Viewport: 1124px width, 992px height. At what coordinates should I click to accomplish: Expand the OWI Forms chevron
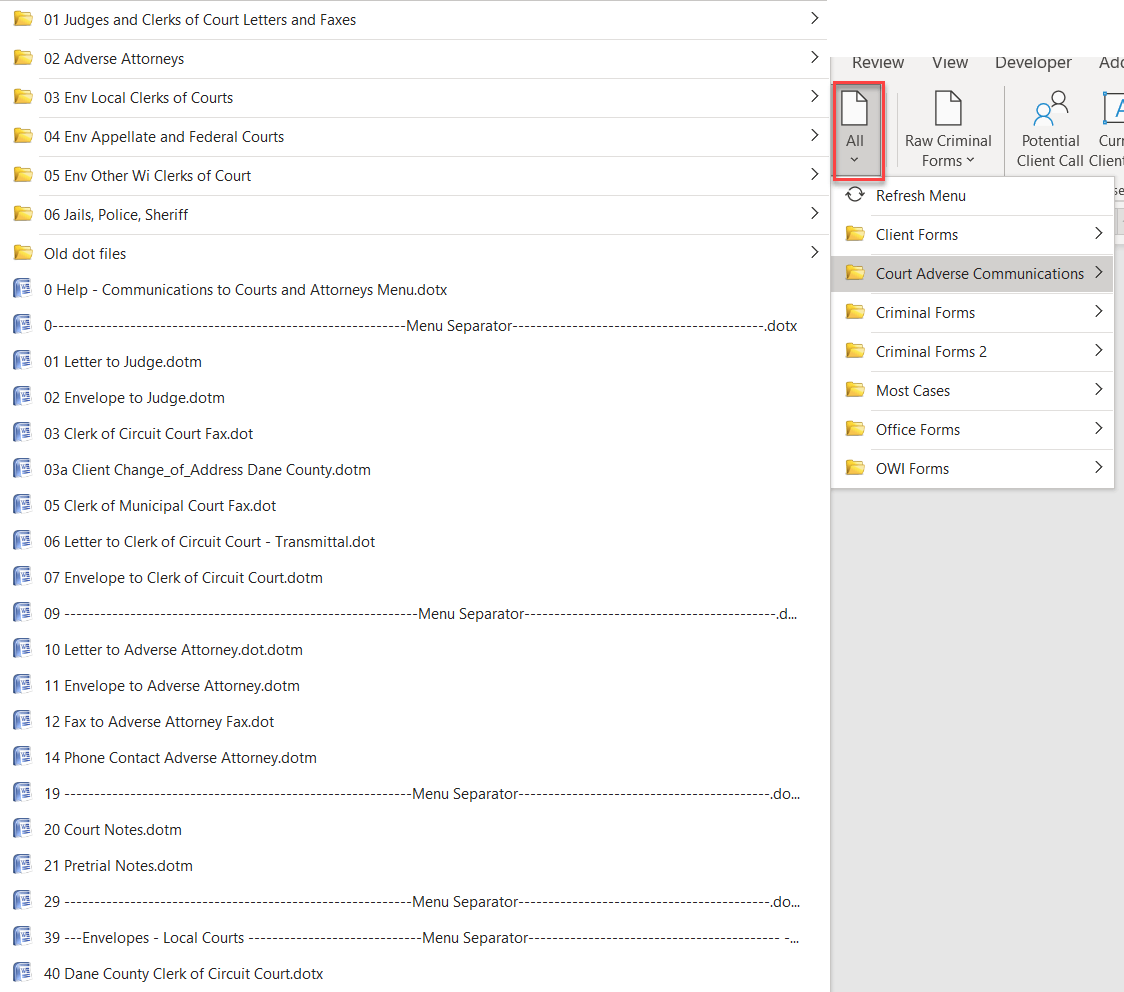(1098, 467)
